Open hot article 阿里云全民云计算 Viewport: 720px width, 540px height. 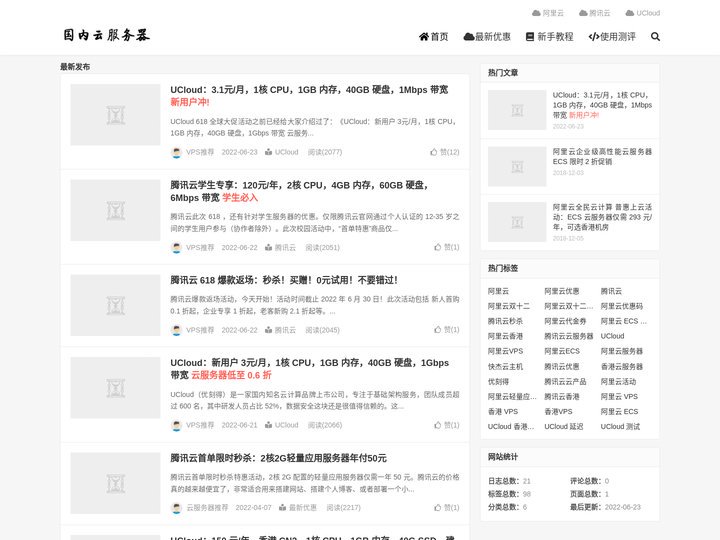(x=602, y=217)
